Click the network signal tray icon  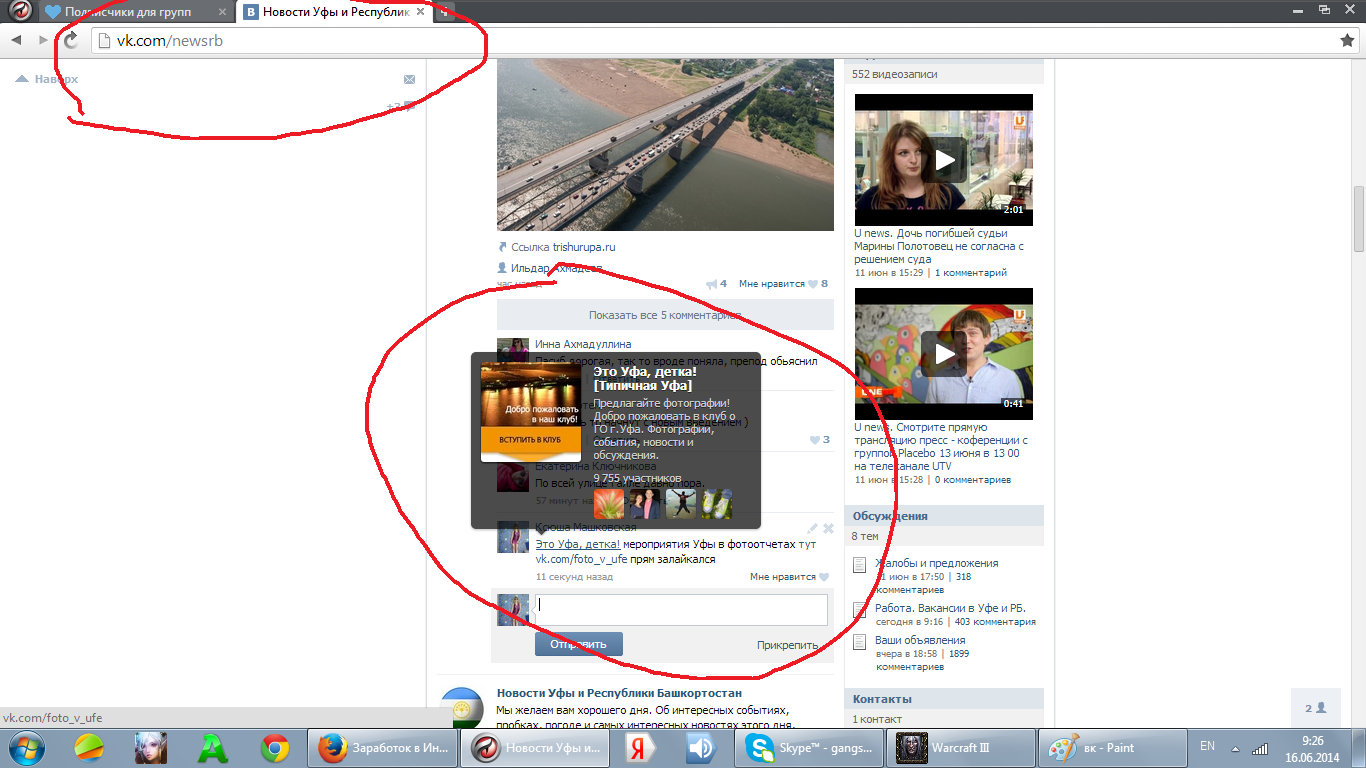[1261, 747]
